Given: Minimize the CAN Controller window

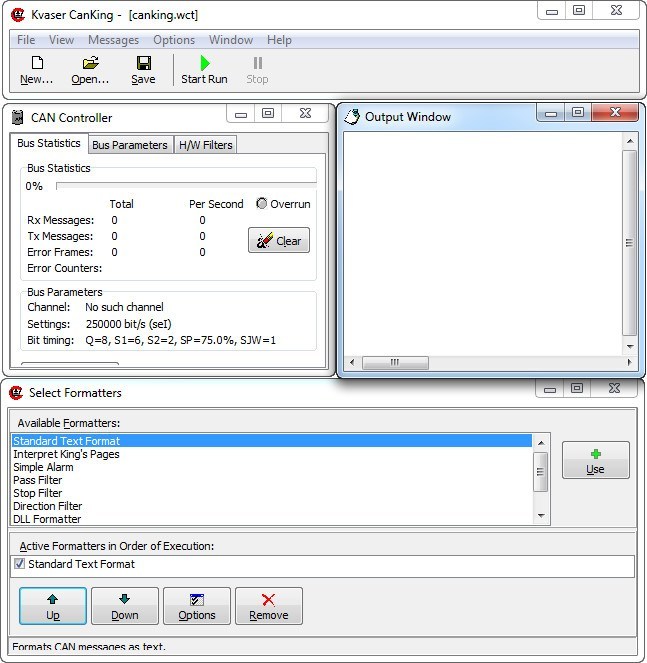Looking at the screenshot, I should point(241,113).
